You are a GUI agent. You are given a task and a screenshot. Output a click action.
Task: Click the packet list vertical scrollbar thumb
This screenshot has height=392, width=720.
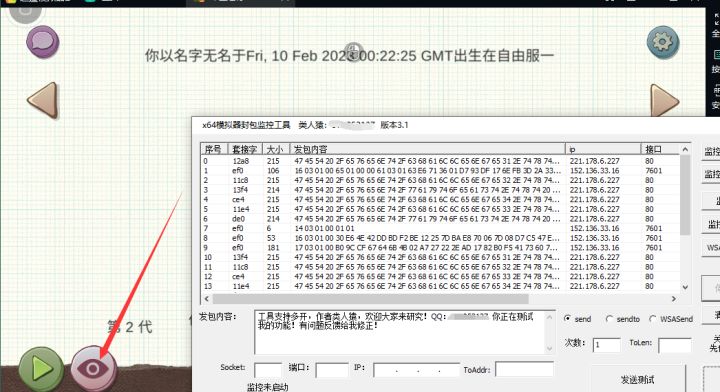pyautogui.click(x=685, y=195)
